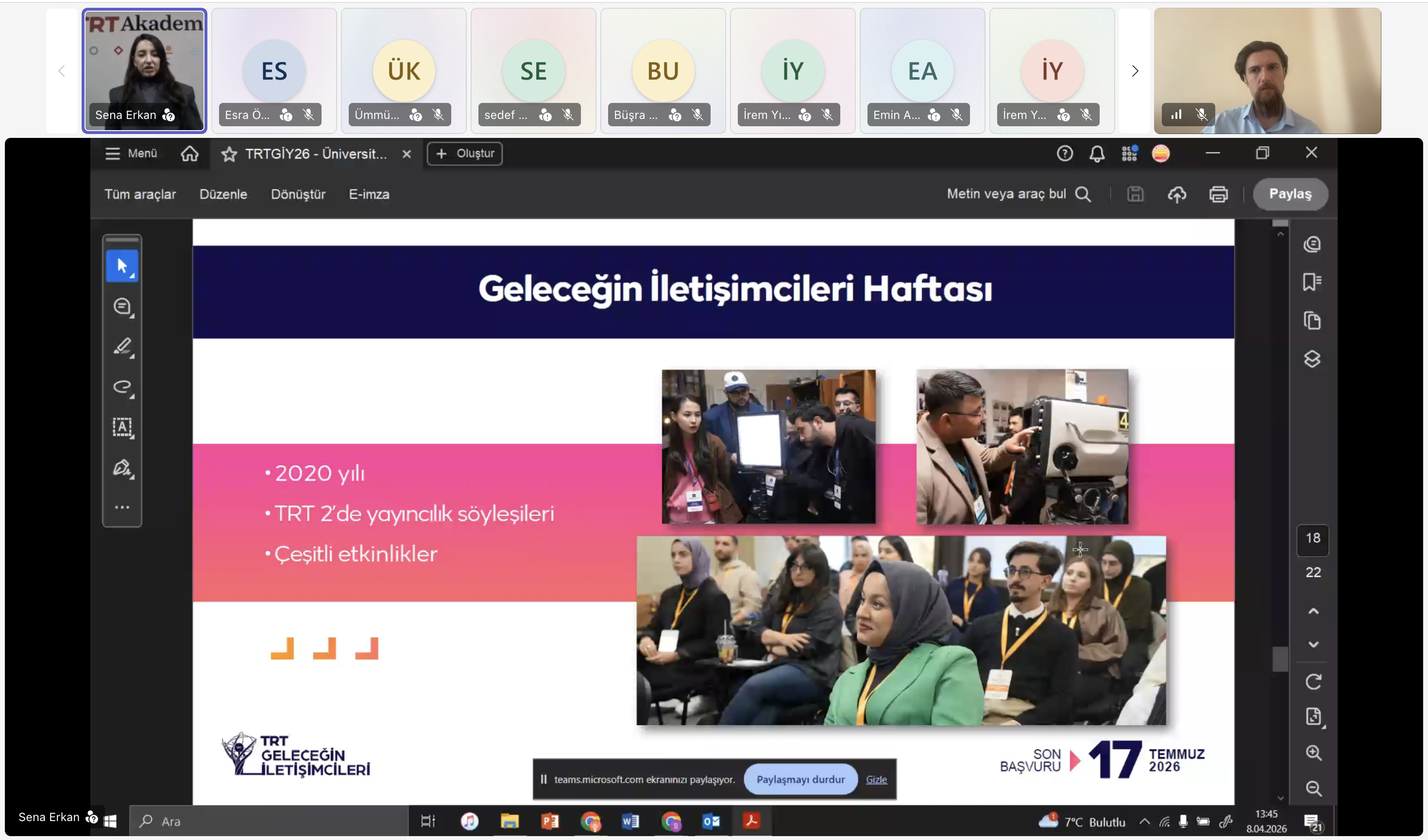Select the arrow selection tool in Acrobat
Viewport: 1428px width, 840px height.
click(122, 266)
